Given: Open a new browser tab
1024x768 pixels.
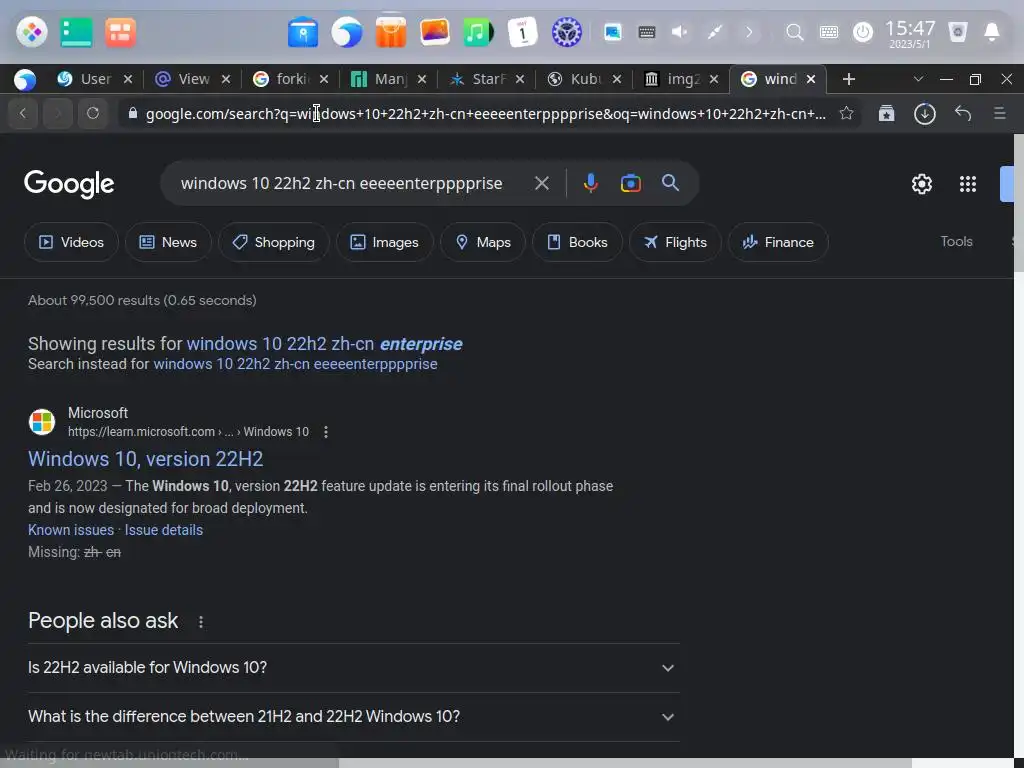Looking at the screenshot, I should (848, 79).
